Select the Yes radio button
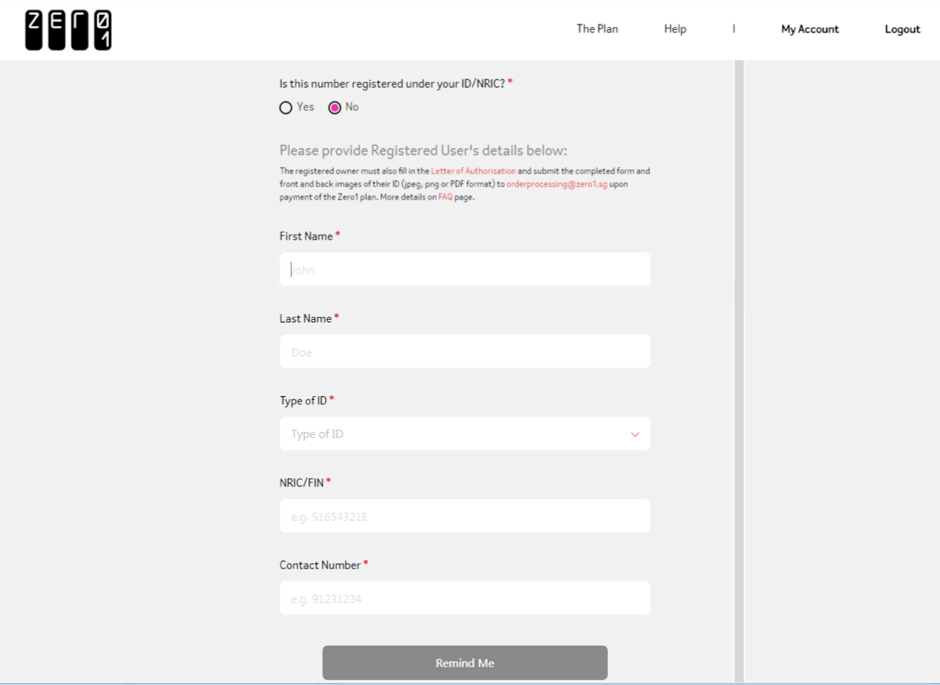Viewport: 940px width, 685px height. point(286,107)
